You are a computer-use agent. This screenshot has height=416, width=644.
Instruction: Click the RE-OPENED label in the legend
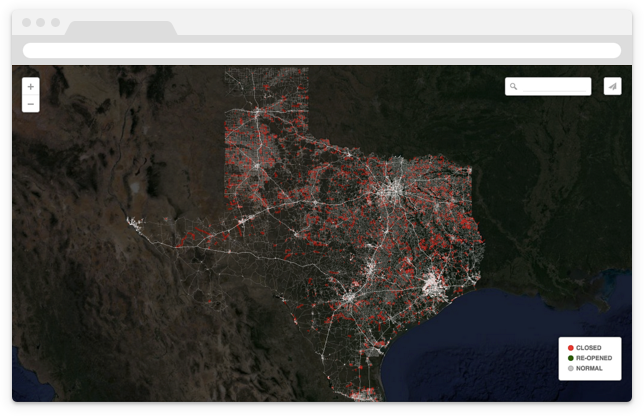click(x=594, y=358)
